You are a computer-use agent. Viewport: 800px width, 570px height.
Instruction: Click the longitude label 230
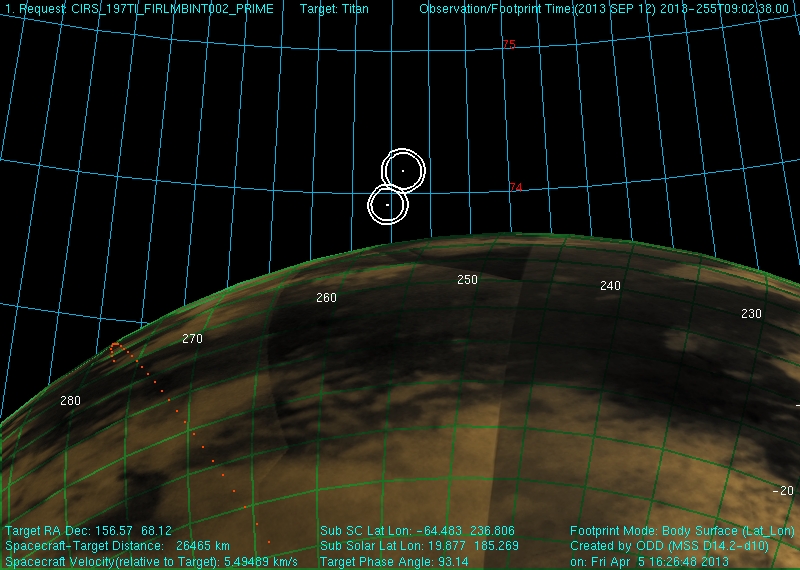(751, 314)
